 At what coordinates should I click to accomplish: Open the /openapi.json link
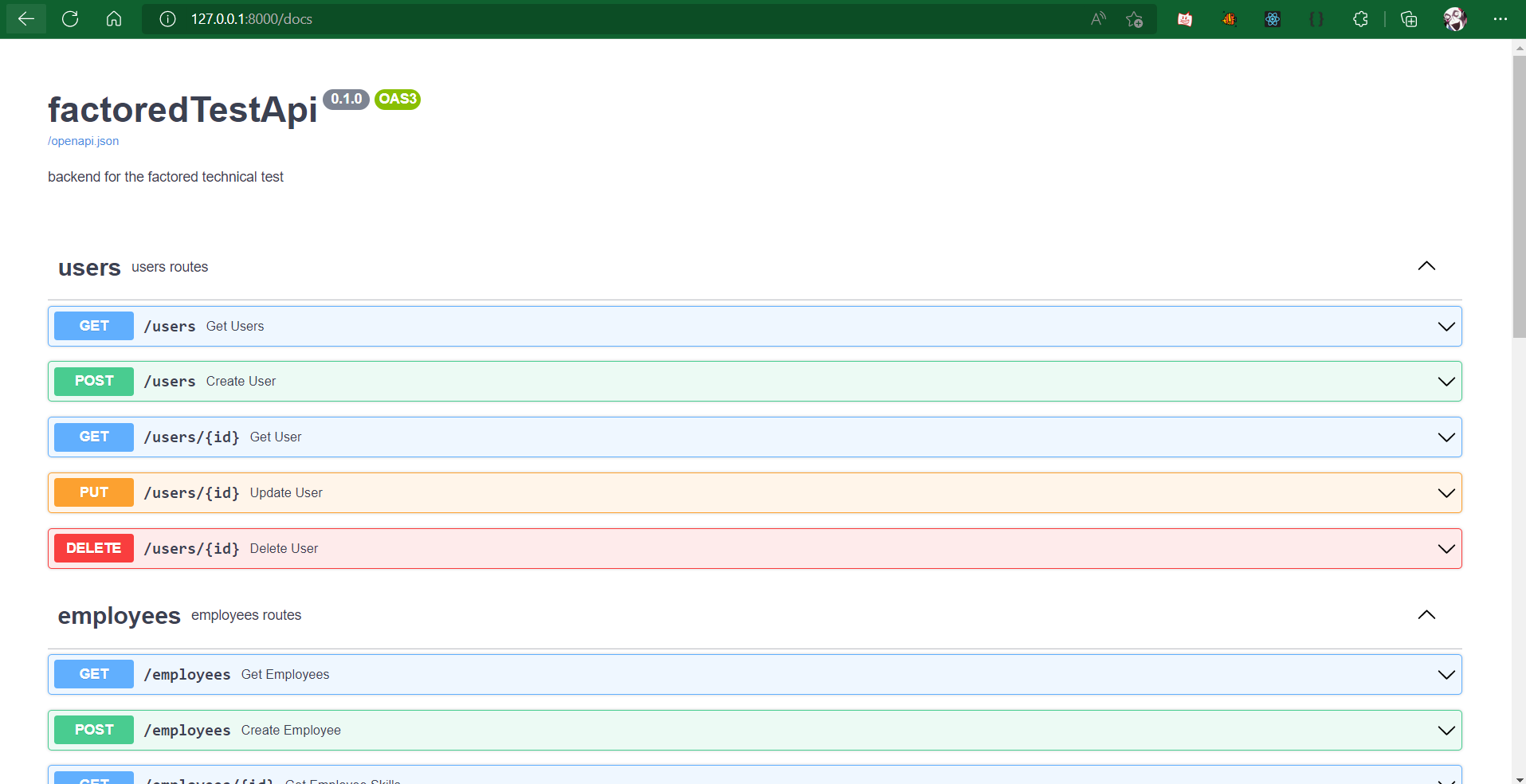point(83,141)
